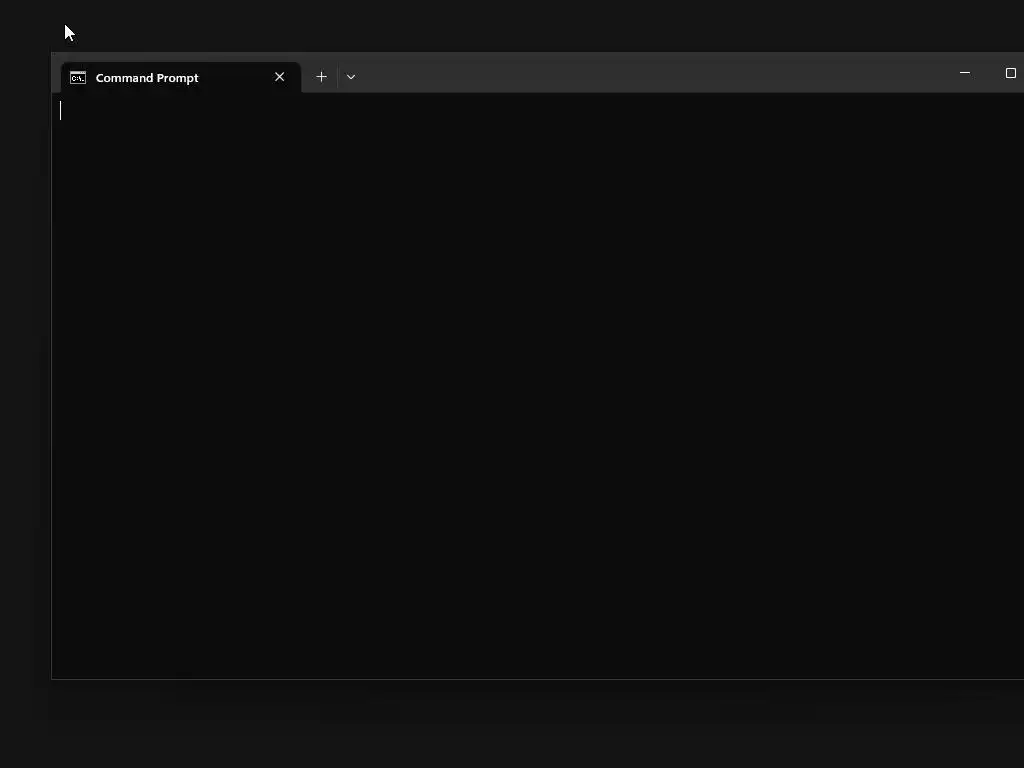Close the Command Prompt tab
1024x768 pixels.
click(280, 77)
